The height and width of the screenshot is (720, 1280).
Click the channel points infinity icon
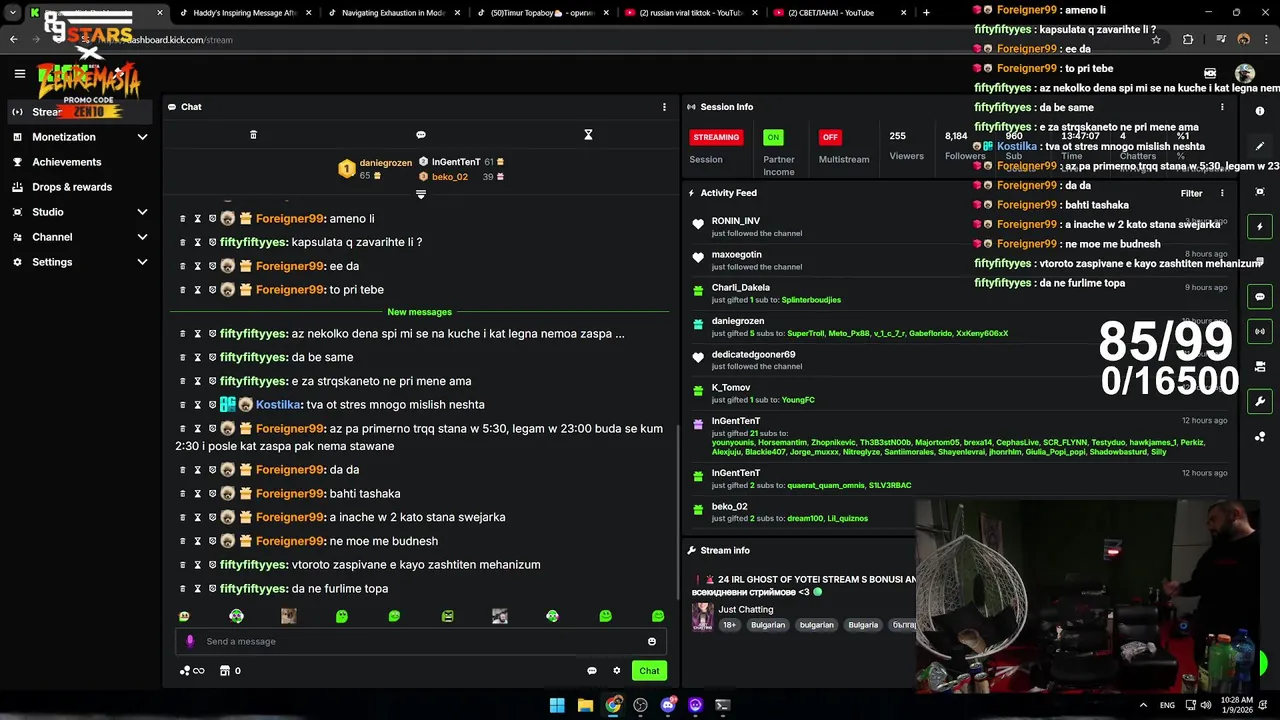point(191,671)
